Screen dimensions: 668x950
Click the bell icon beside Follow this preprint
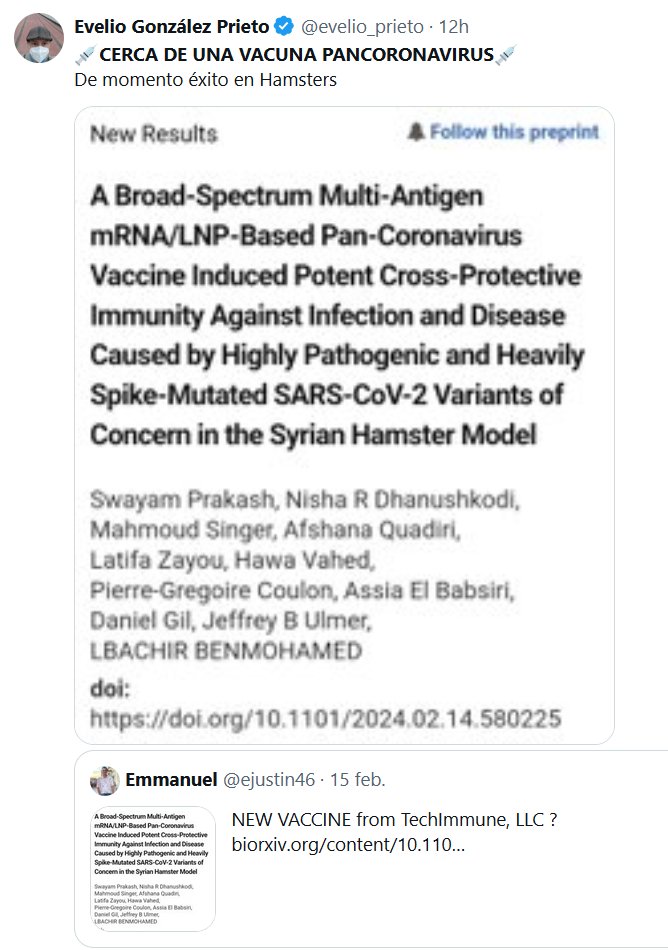416,132
